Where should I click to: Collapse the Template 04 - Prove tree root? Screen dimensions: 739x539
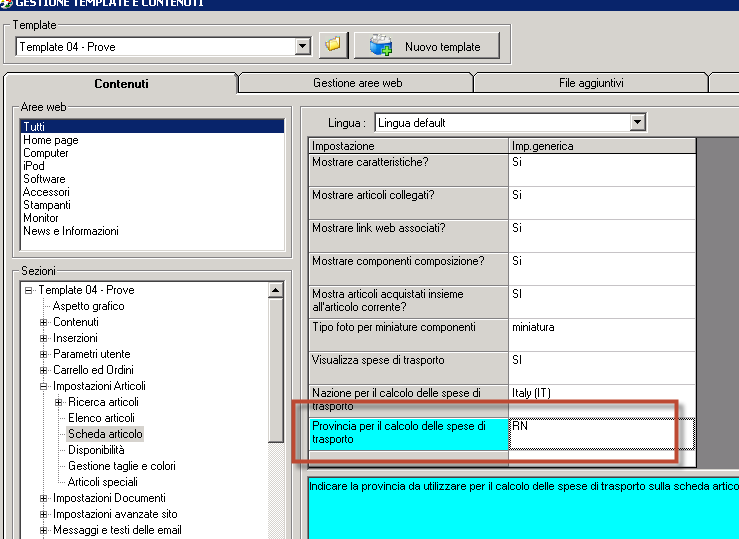[x=28, y=290]
